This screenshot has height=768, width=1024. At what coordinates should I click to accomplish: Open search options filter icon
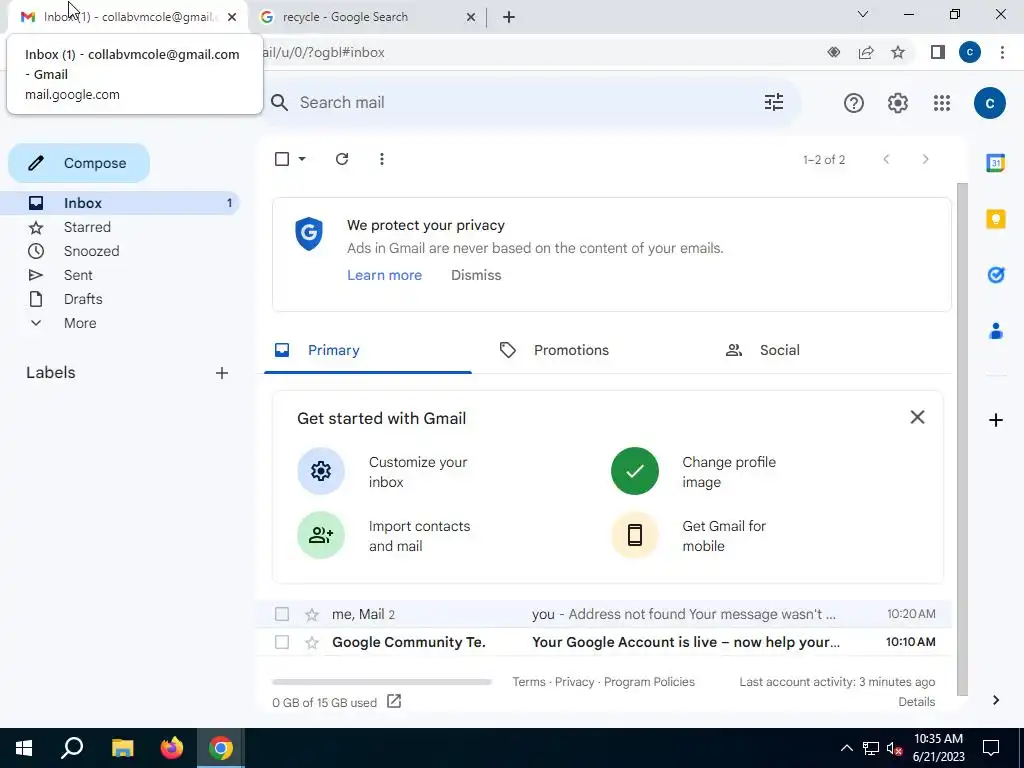pos(774,103)
